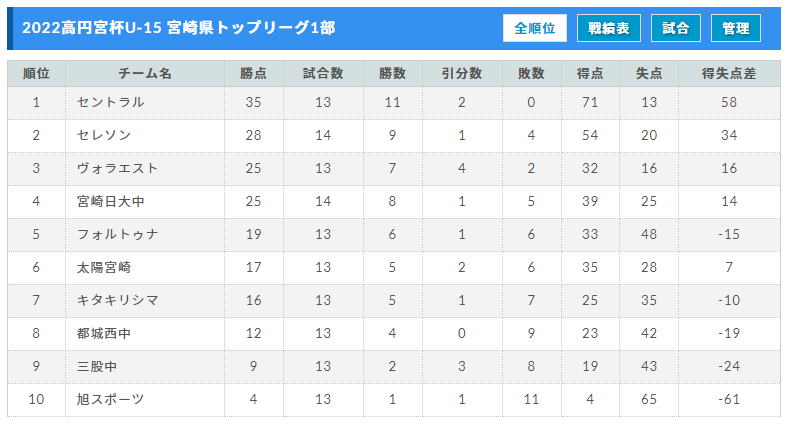Click the 試合数 column header

323,73
